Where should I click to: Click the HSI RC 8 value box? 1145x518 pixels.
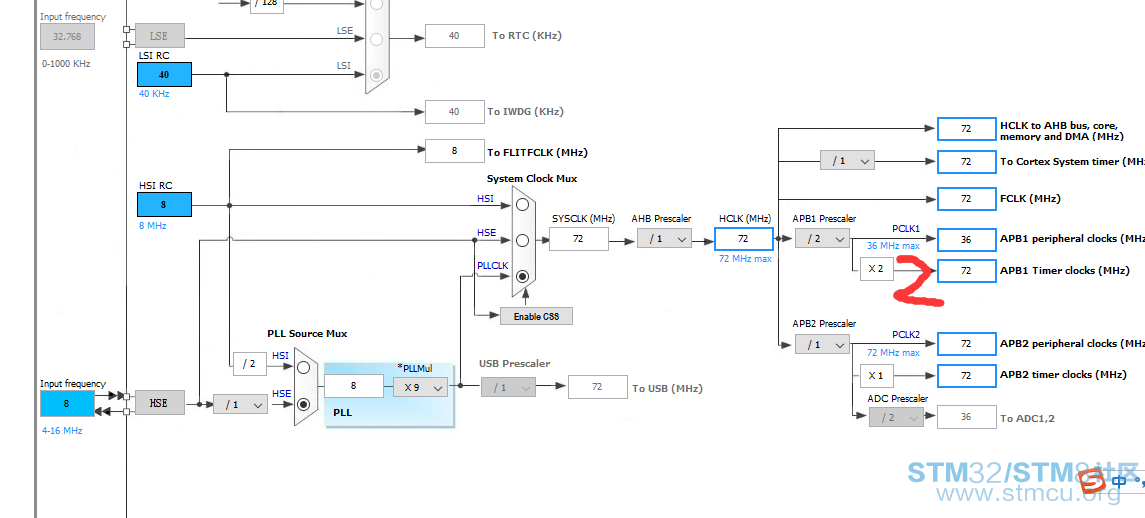tap(164, 205)
